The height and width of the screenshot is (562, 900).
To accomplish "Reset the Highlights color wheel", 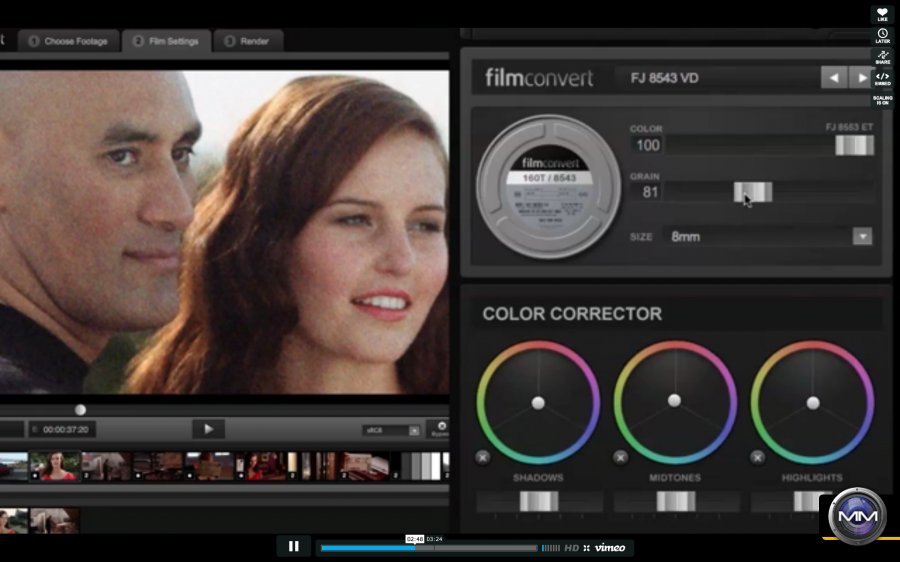I will click(x=757, y=457).
